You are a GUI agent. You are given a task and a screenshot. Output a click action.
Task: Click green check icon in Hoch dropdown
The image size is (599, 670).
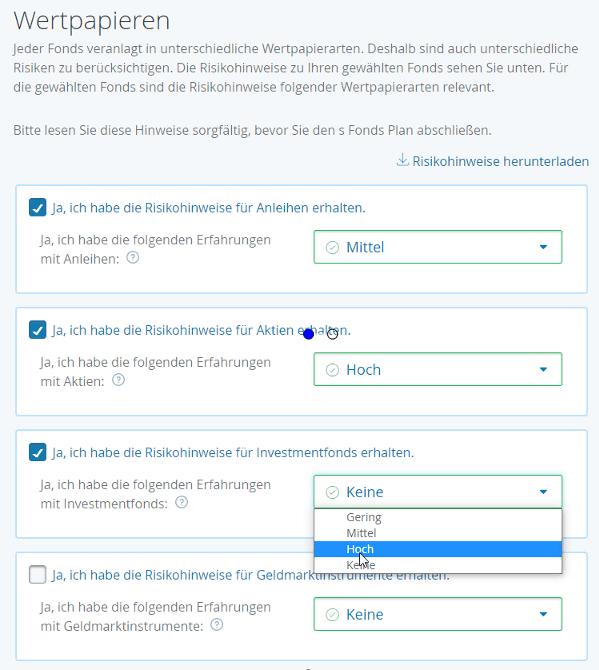(x=332, y=370)
